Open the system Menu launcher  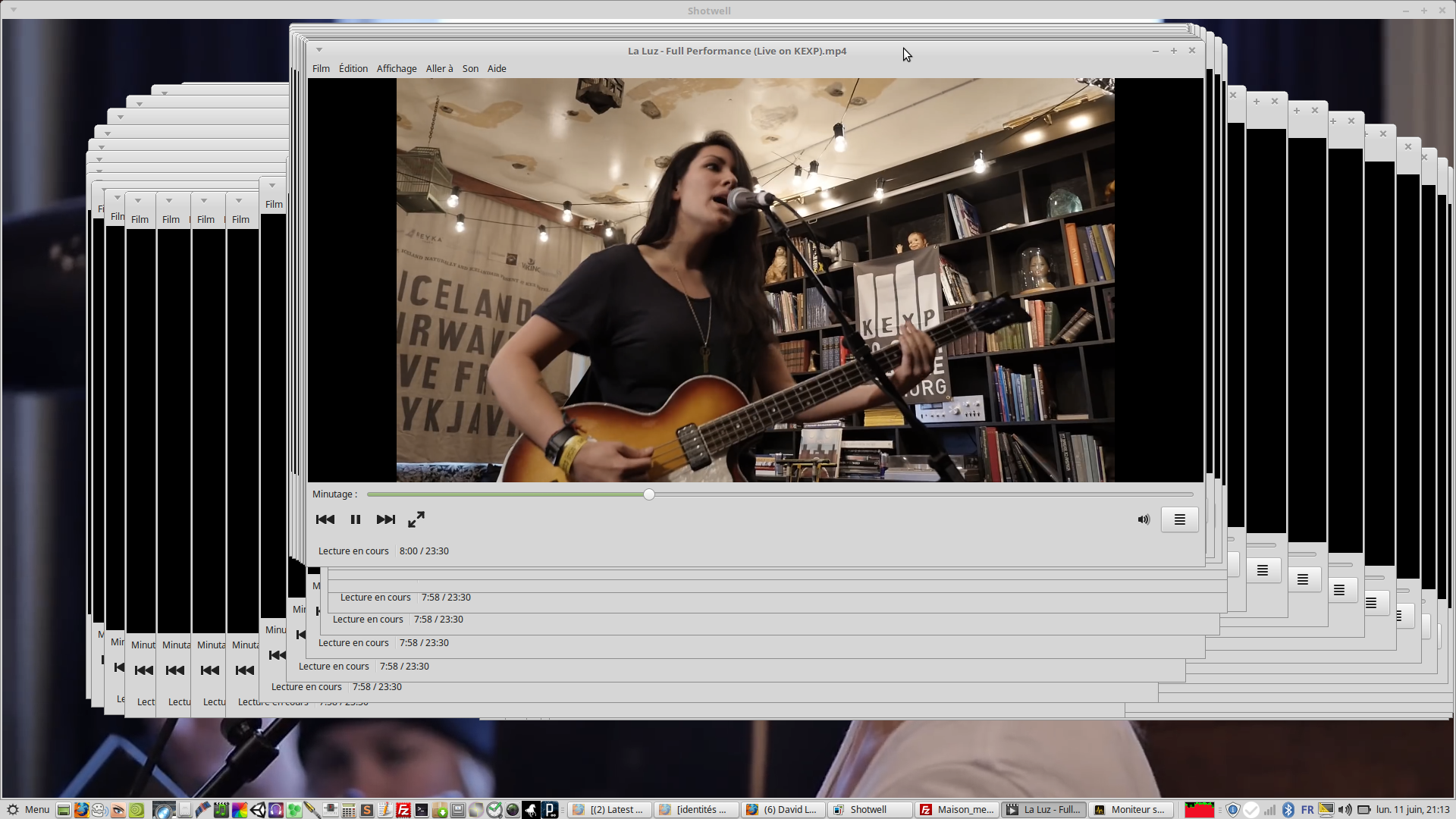[x=28, y=809]
